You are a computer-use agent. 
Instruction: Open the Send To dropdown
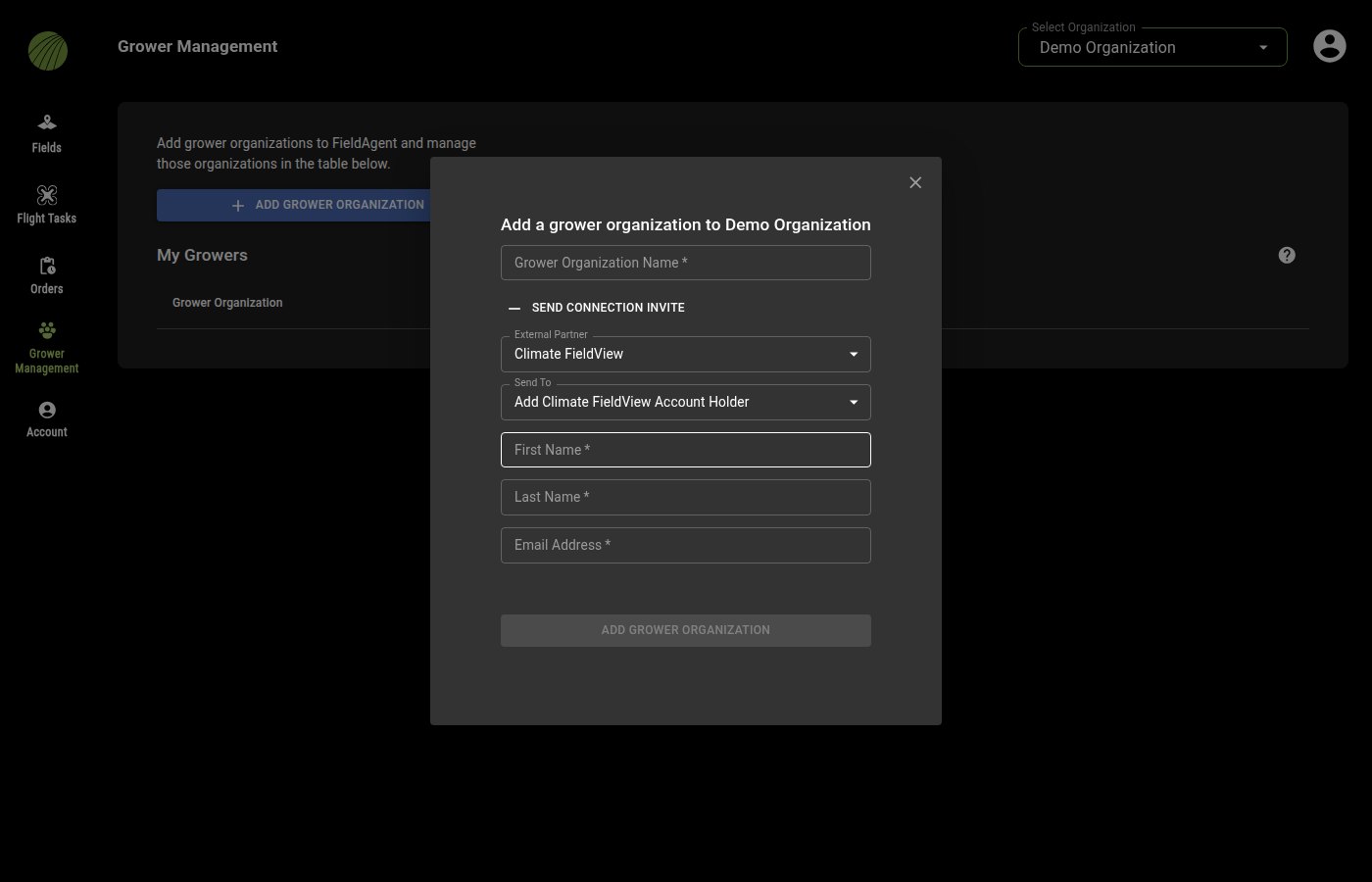point(686,402)
